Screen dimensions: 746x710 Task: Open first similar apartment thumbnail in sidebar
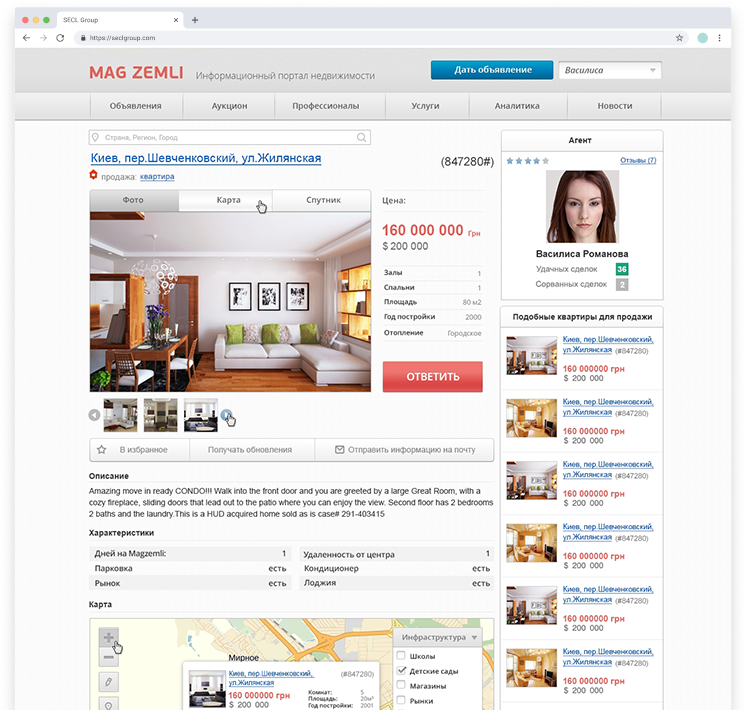531,356
